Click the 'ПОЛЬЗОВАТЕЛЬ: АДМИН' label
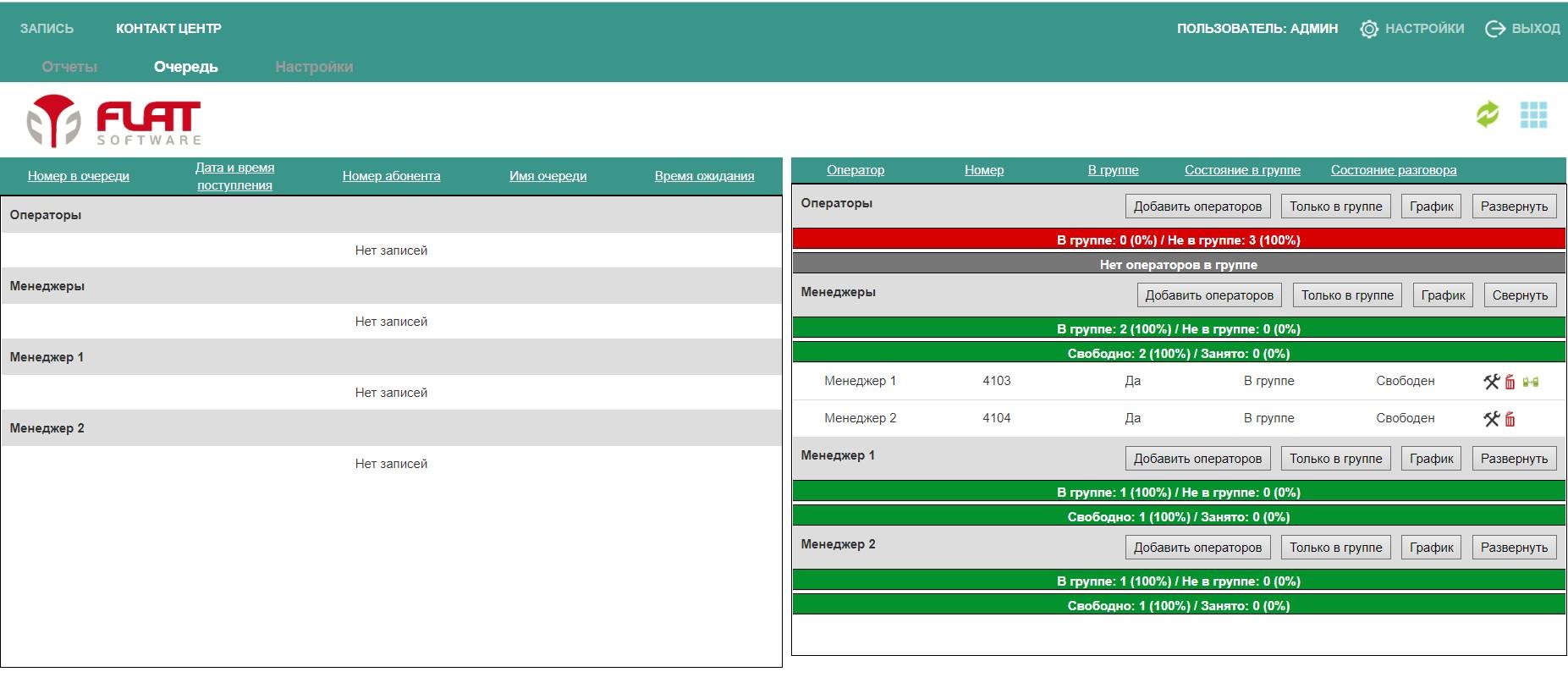Image resolution: width=1568 pixels, height=683 pixels. (x=1257, y=29)
